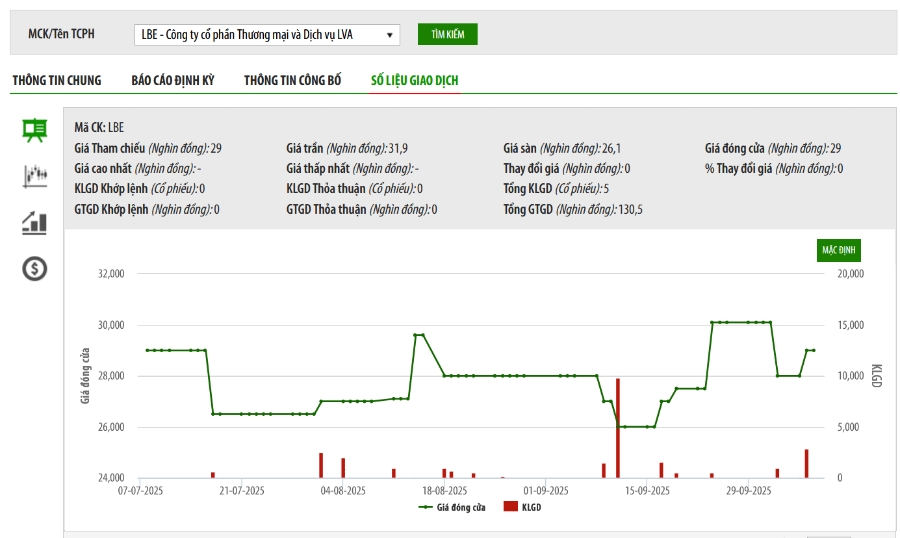Click the tallest red volume bar in the chart

point(618,428)
